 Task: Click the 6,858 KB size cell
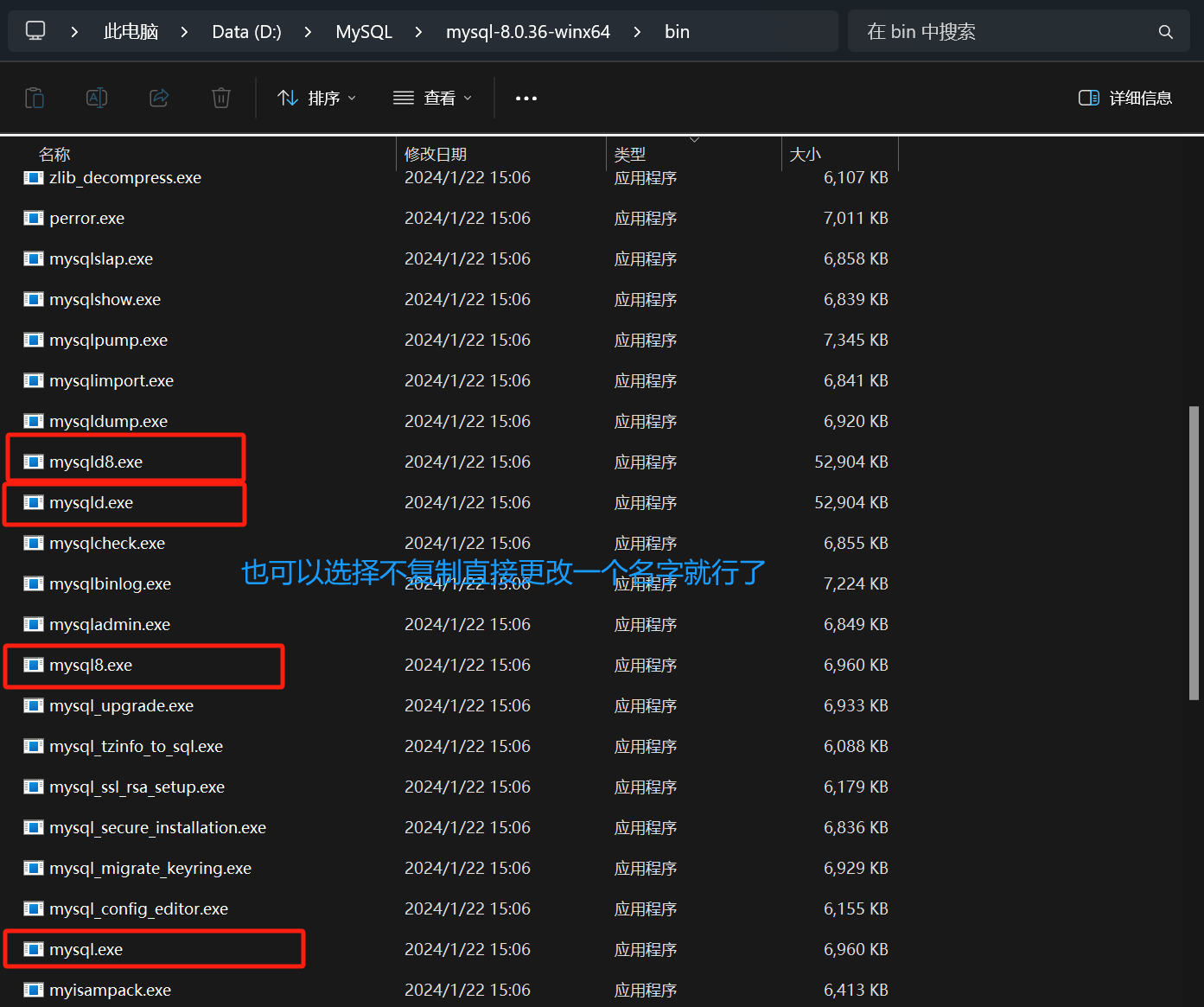(x=856, y=259)
